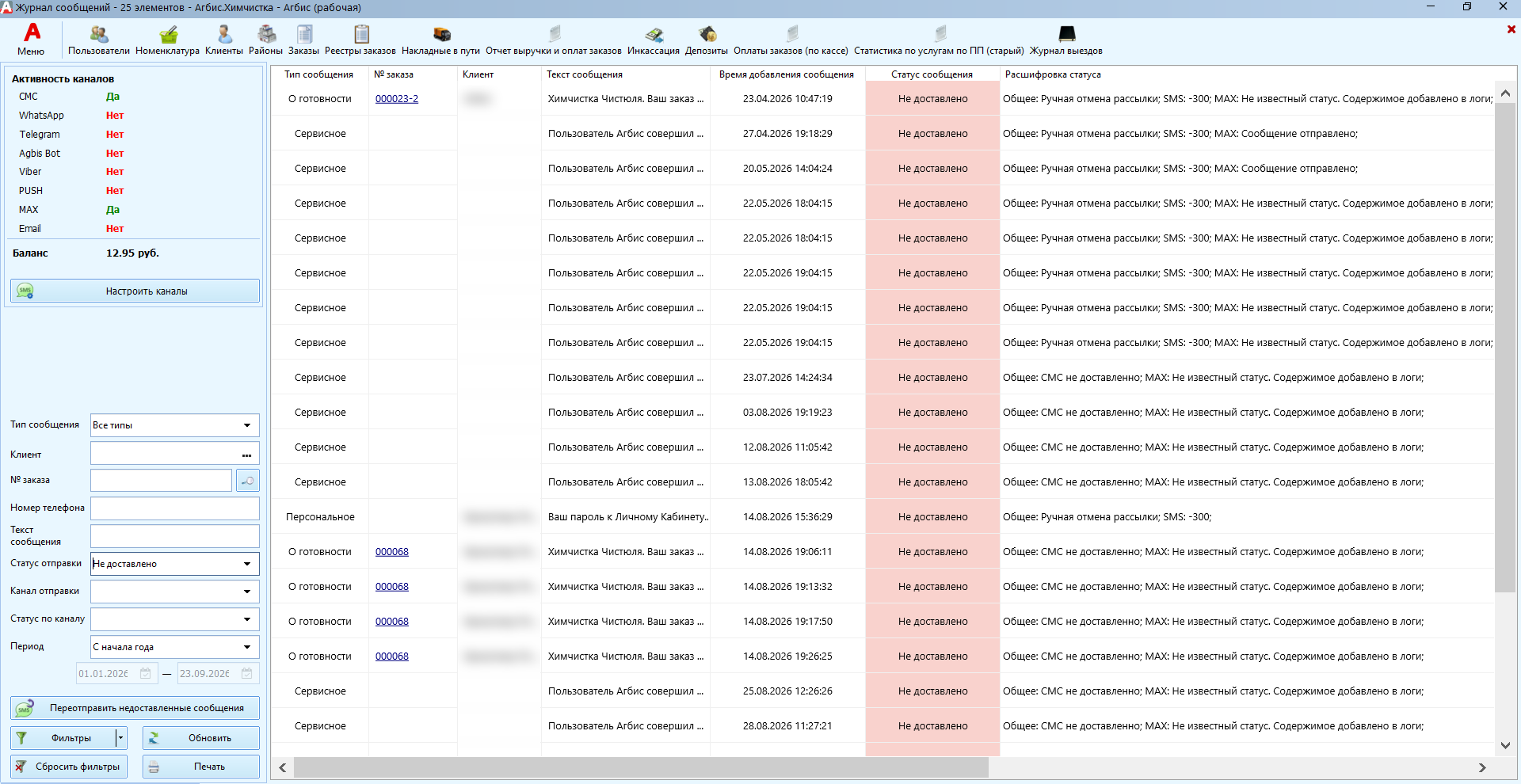
Task: Click the Номер телефона input field
Action: click(x=175, y=508)
